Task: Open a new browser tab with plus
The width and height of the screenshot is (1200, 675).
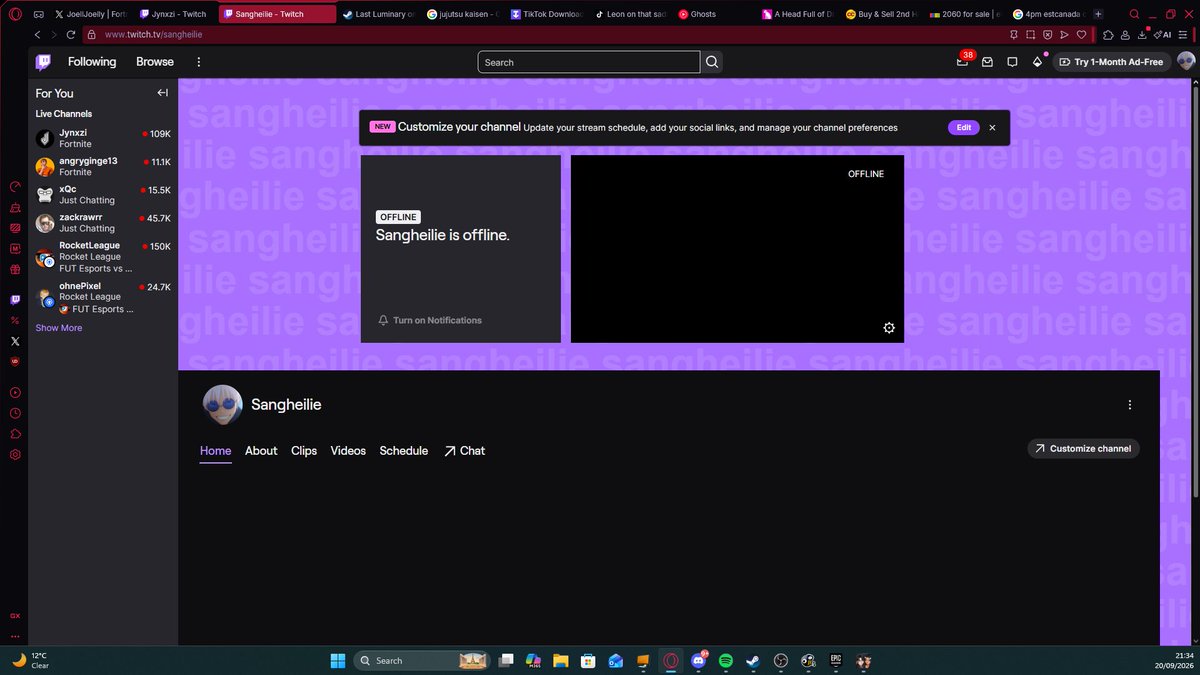Action: point(1099,14)
